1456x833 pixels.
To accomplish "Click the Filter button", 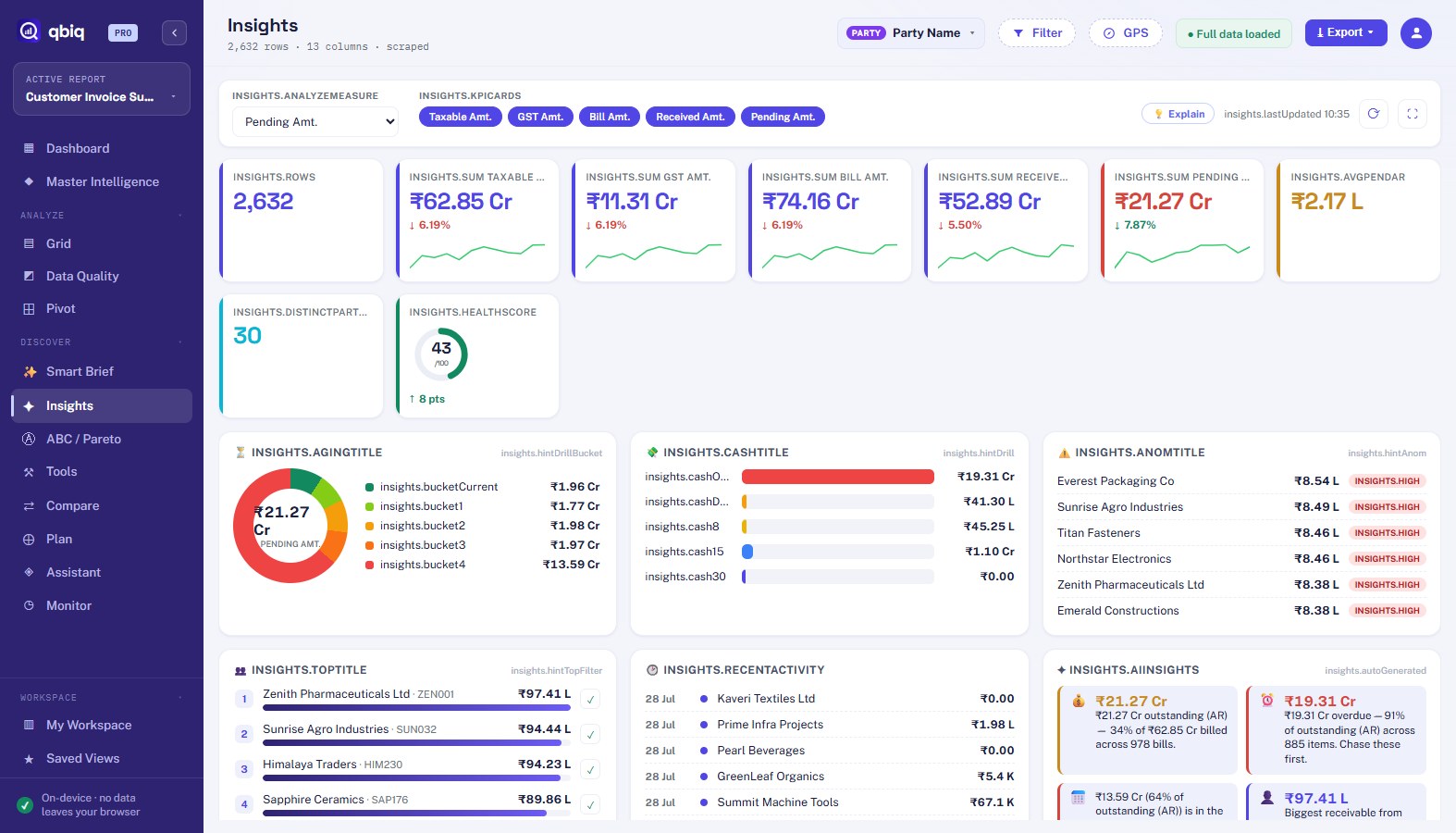I will (x=1037, y=33).
